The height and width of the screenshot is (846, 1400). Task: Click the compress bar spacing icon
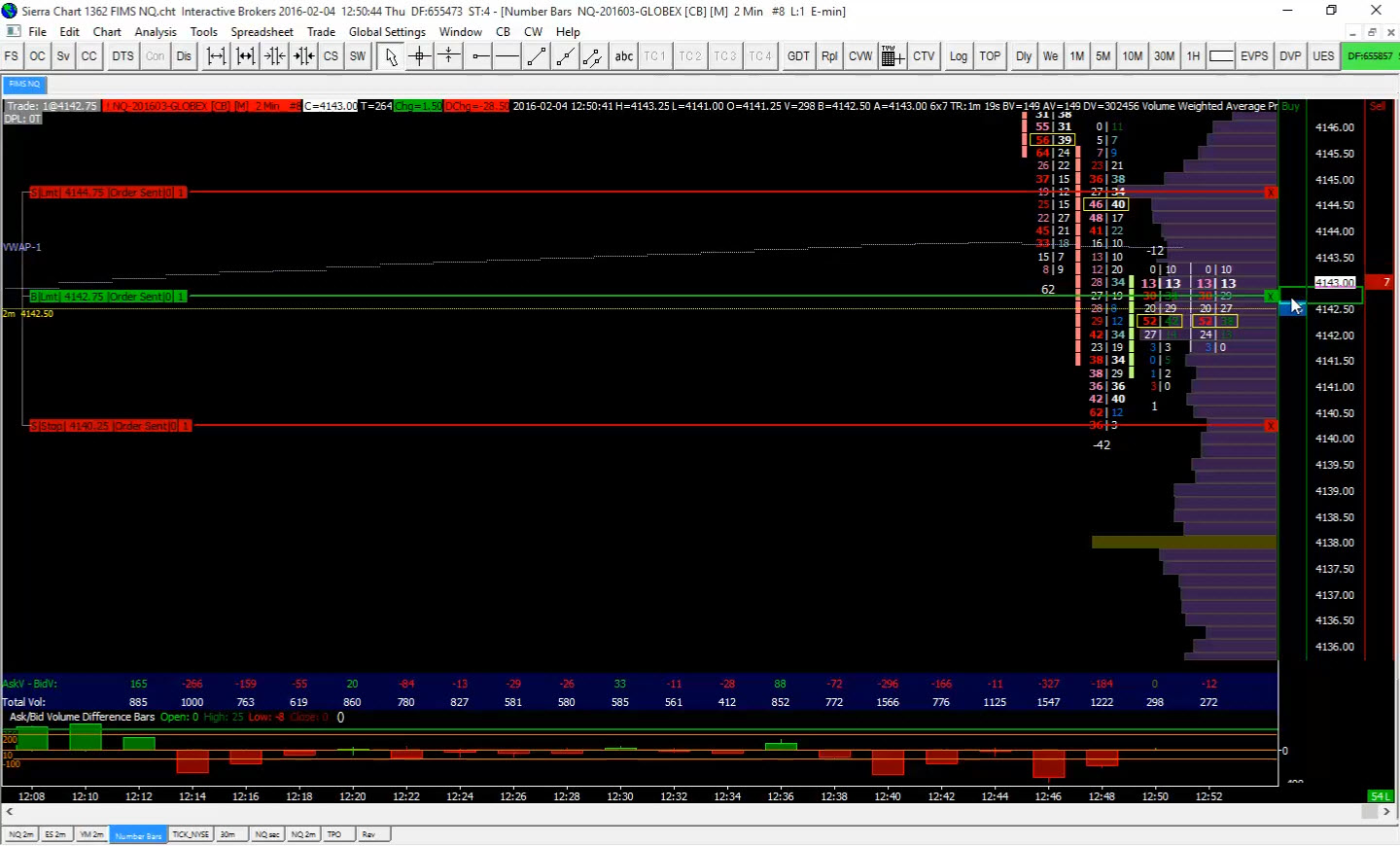click(275, 56)
